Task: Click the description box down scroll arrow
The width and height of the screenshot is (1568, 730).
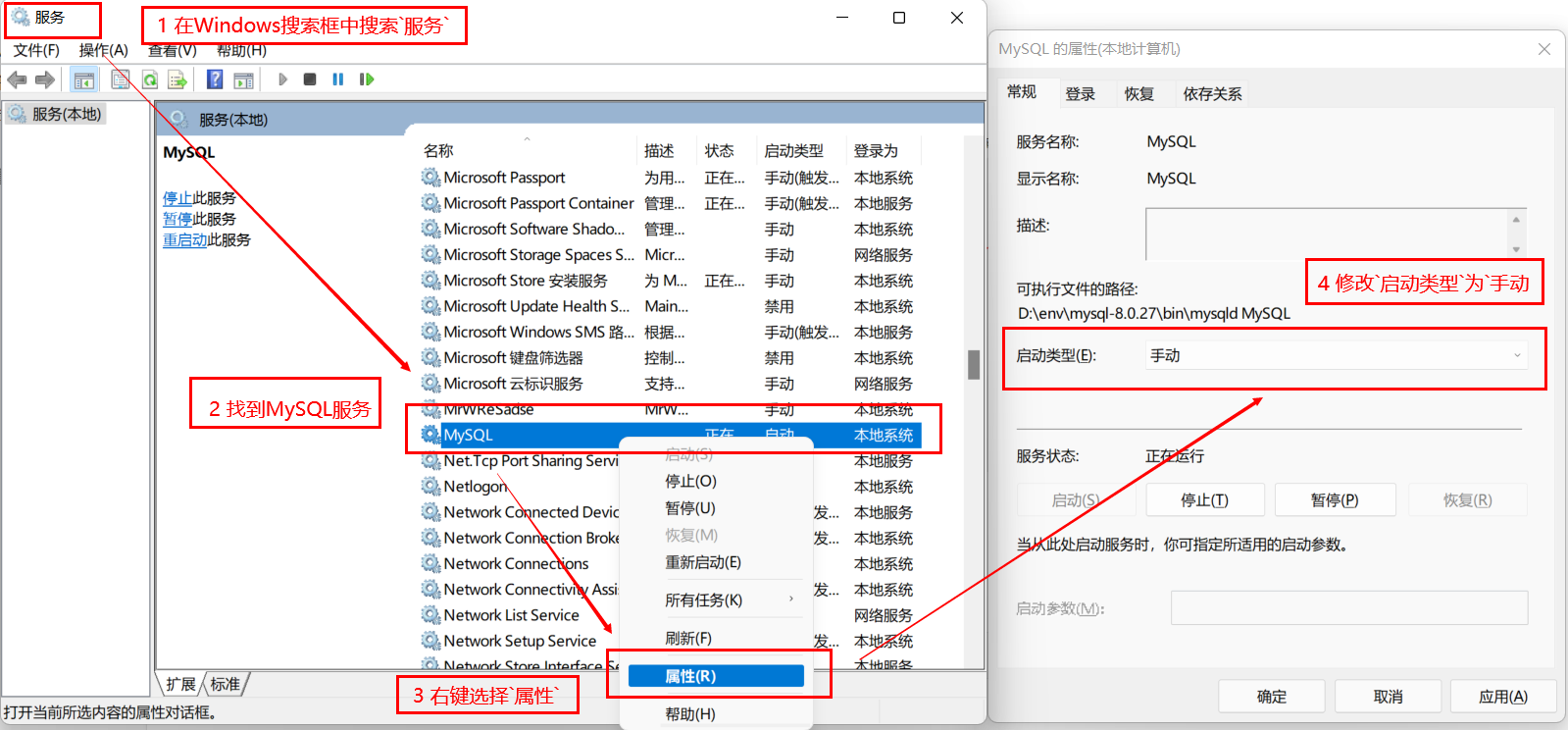Action: point(1516,250)
